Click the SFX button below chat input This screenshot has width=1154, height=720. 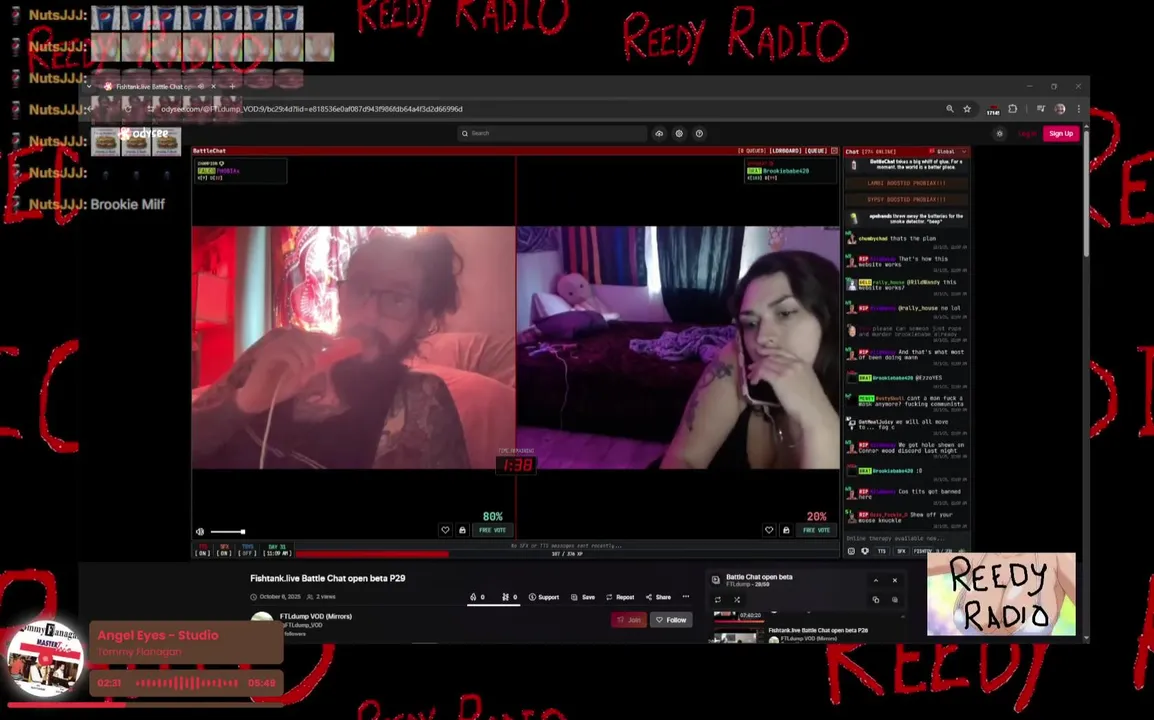(901, 551)
